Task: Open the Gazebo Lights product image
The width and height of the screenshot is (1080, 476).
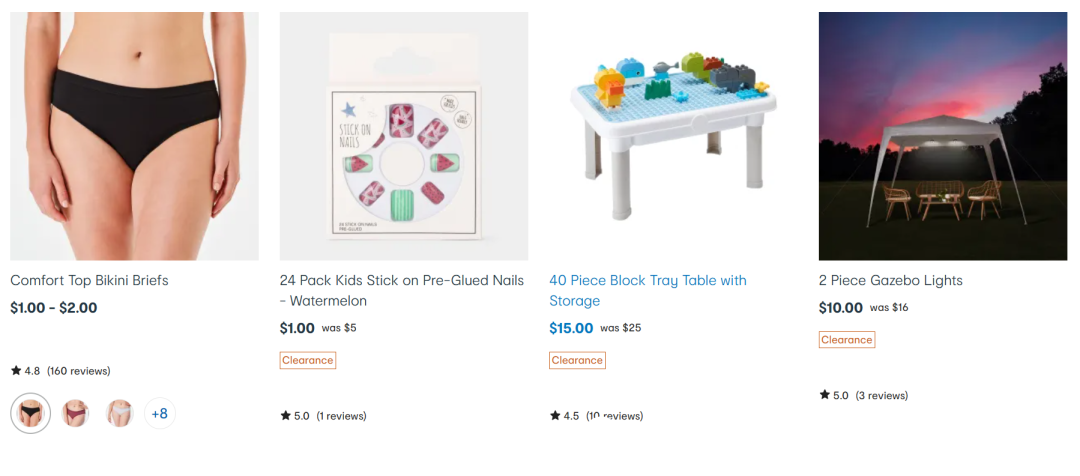Action: pos(943,136)
